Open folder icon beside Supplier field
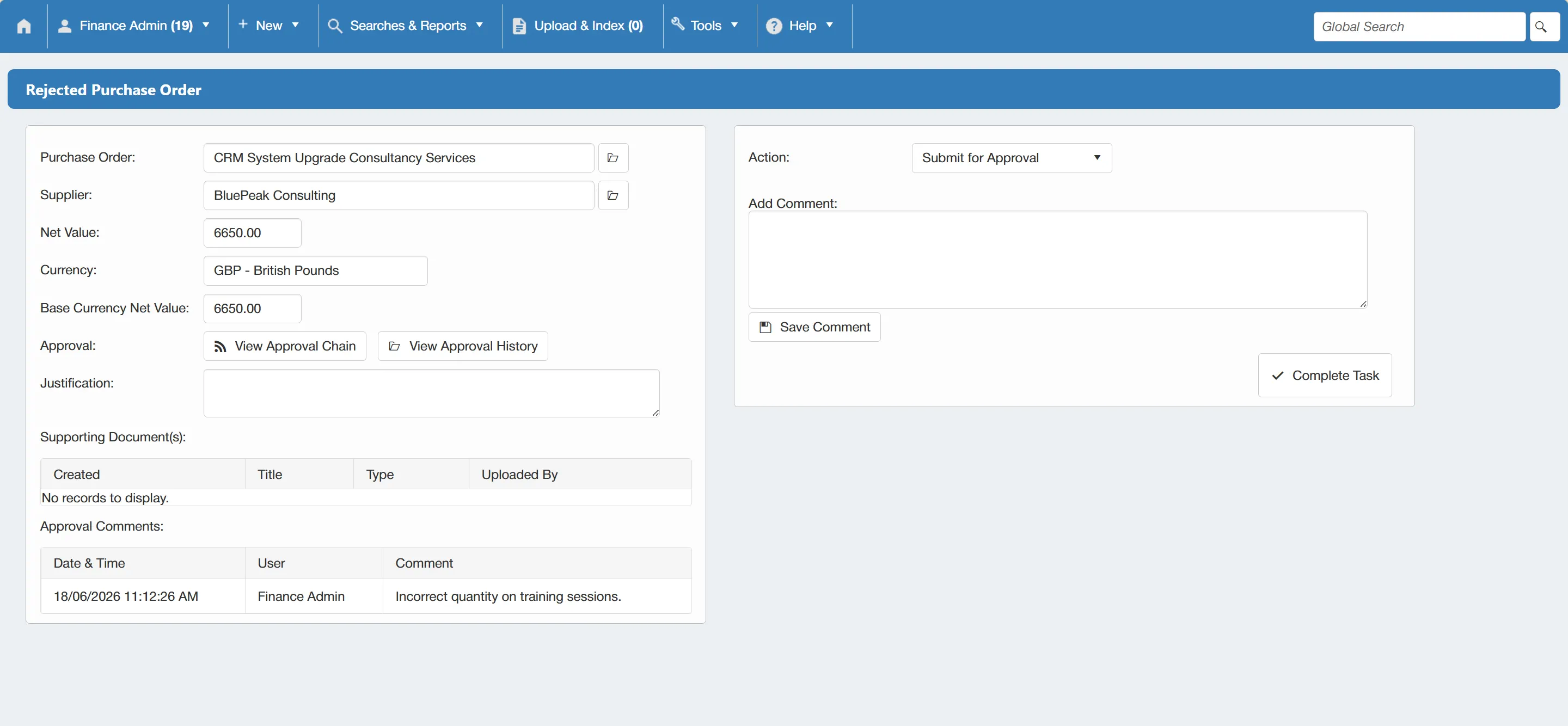The width and height of the screenshot is (1568, 726). (613, 195)
